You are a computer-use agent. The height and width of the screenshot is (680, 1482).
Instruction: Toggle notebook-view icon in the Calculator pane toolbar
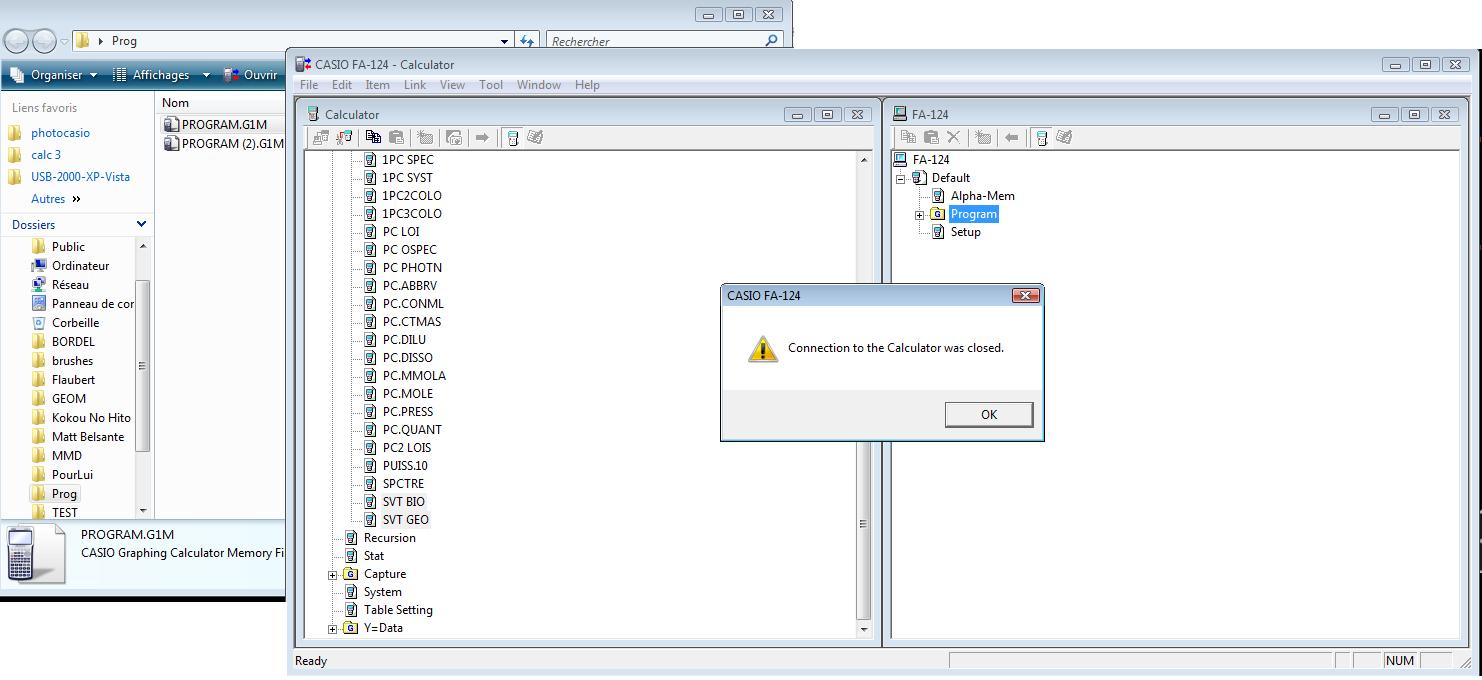(x=535, y=137)
